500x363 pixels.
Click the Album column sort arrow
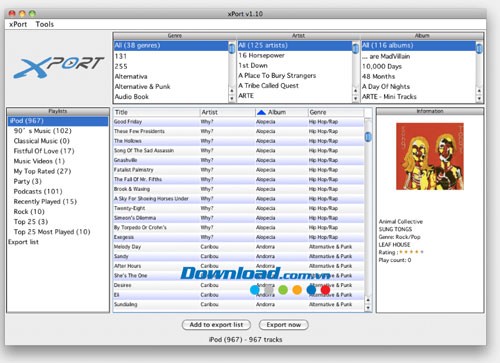262,112
